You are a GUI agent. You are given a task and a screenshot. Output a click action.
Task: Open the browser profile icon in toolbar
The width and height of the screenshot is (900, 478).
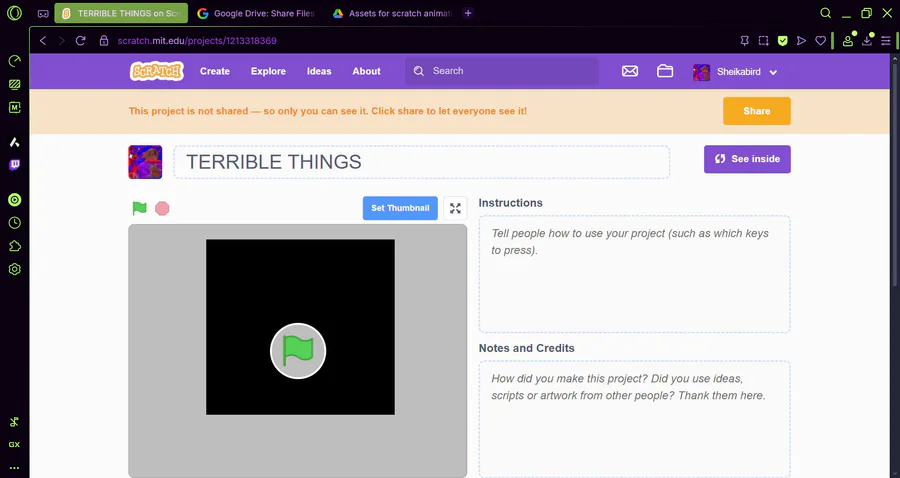[x=848, y=41]
